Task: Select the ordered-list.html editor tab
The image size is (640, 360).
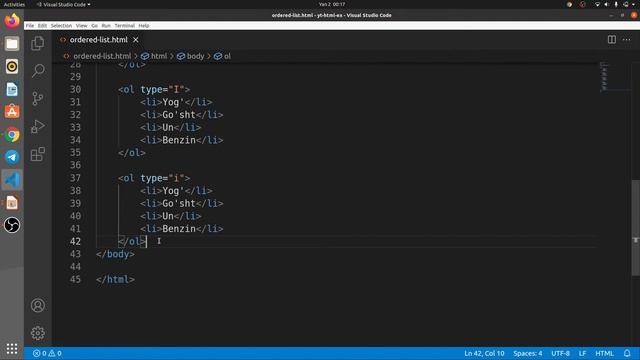Action: [x=98, y=40]
